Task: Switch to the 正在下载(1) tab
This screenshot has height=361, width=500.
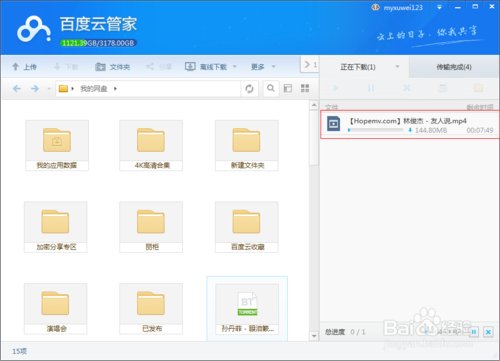Action: click(x=358, y=67)
